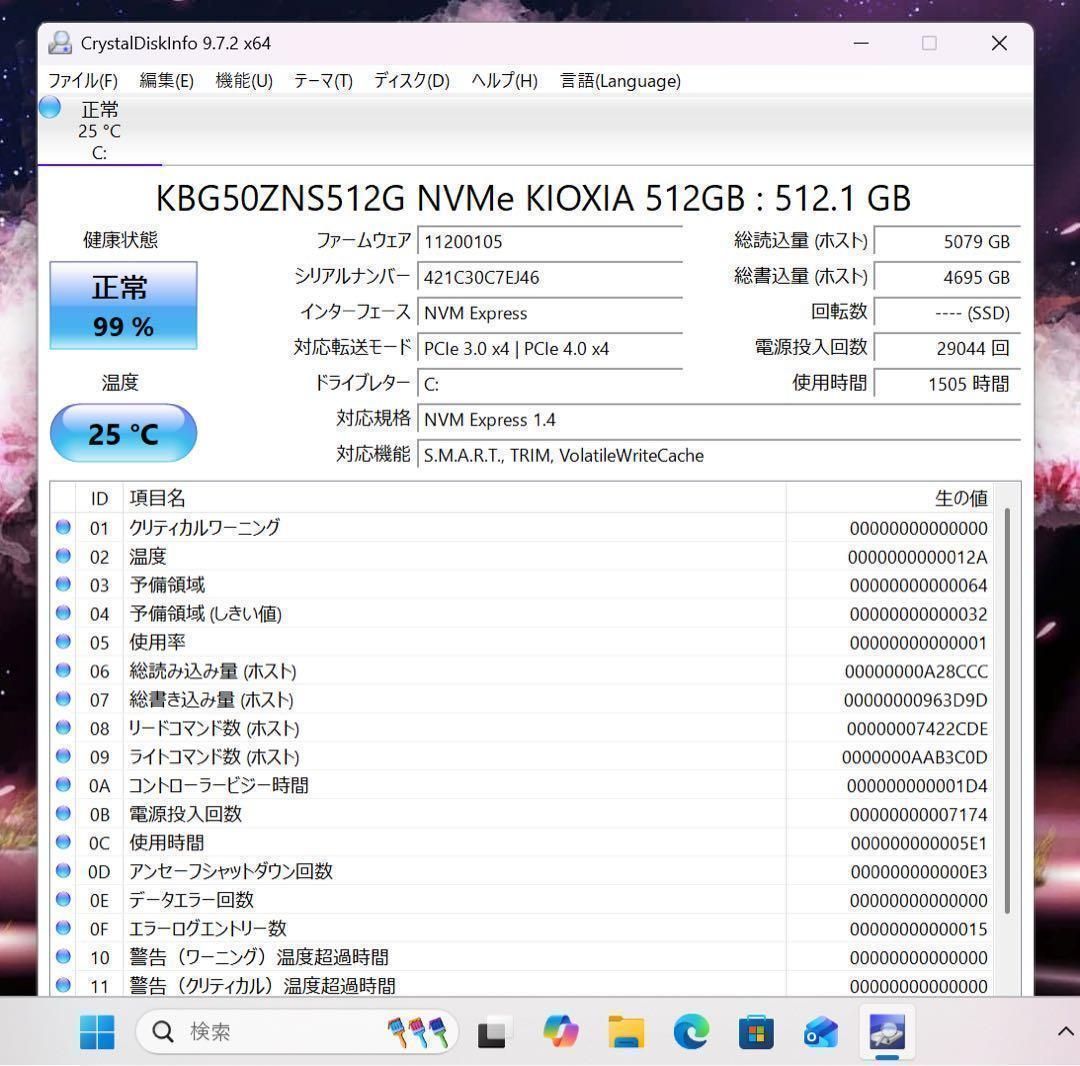Viewport: 1080px width, 1066px height.
Task: Select the drive C: health circle indicator
Action: 49,108
